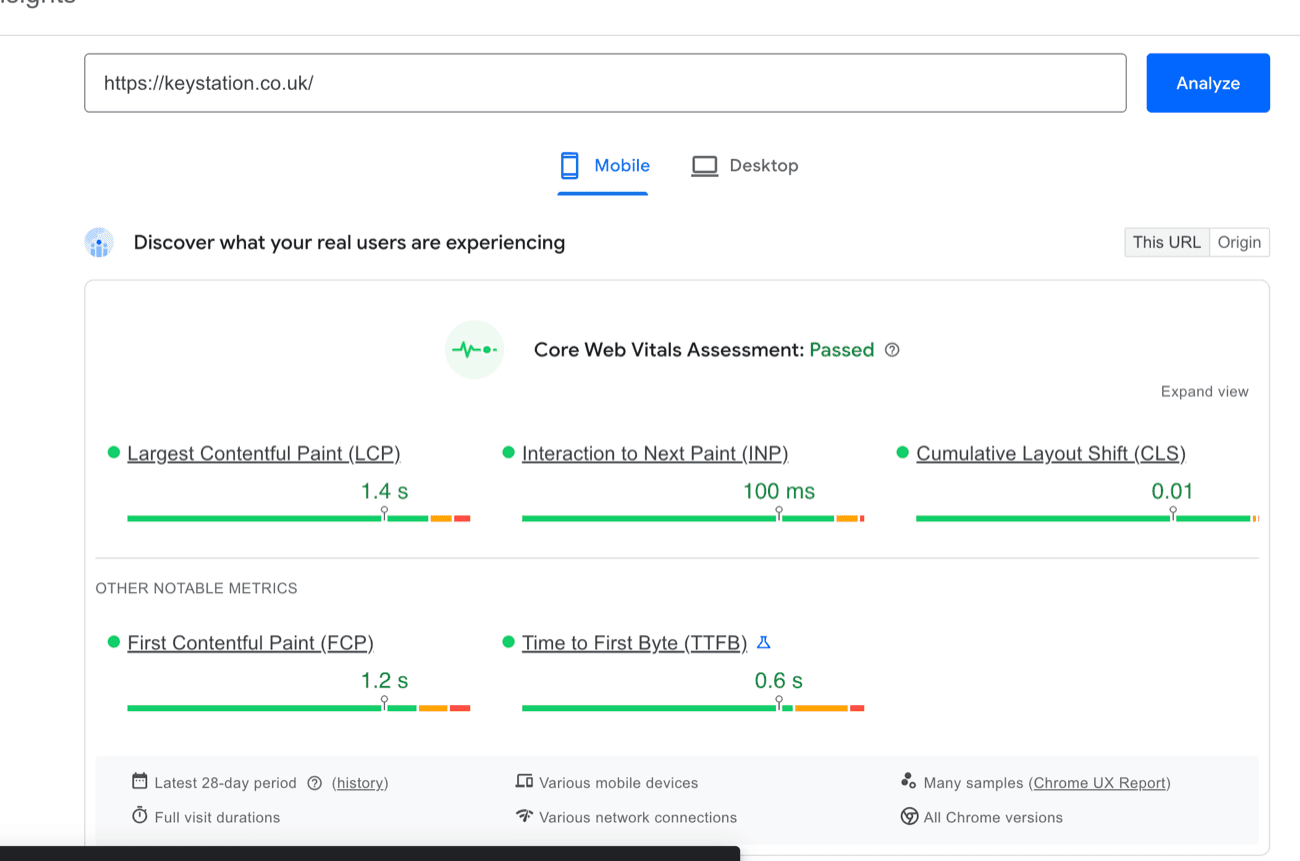The width and height of the screenshot is (1300, 861).
Task: Open the history link
Action: (x=360, y=783)
